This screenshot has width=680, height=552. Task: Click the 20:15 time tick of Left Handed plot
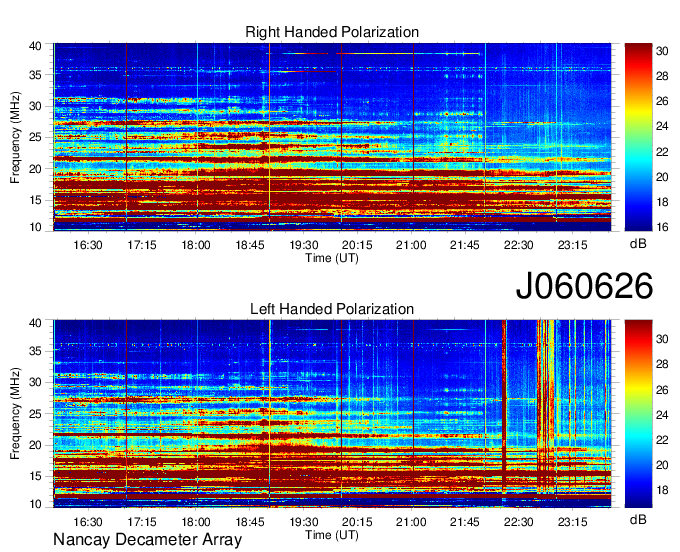click(x=357, y=522)
